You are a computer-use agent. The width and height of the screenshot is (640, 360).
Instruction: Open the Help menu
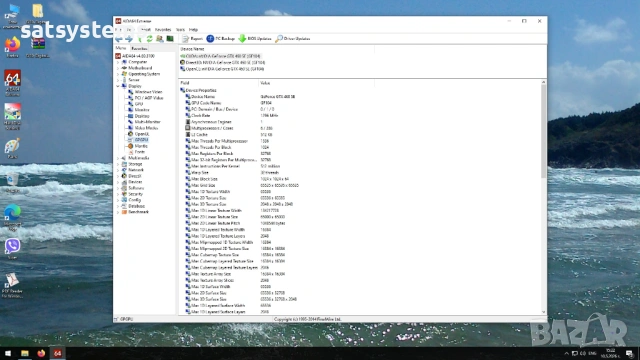coord(193,30)
